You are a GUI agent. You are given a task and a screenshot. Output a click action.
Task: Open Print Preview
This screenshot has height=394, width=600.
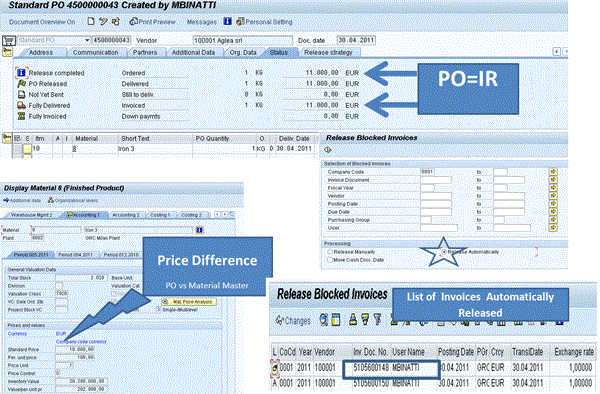pos(152,22)
